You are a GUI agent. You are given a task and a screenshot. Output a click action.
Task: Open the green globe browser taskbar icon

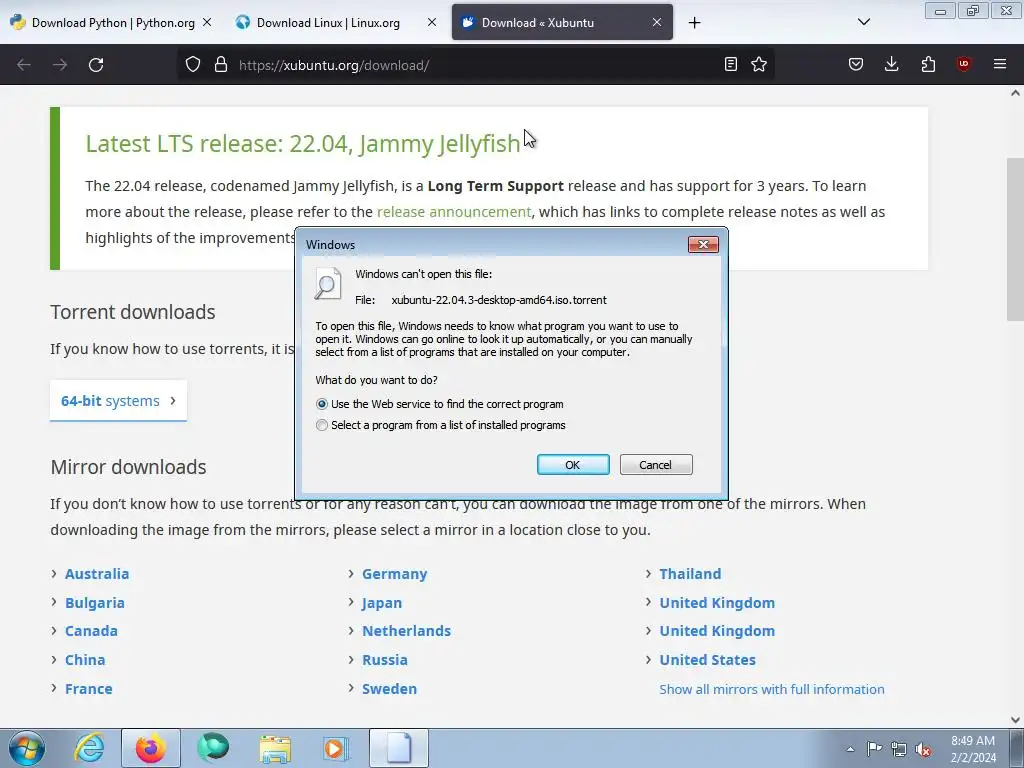(x=213, y=748)
